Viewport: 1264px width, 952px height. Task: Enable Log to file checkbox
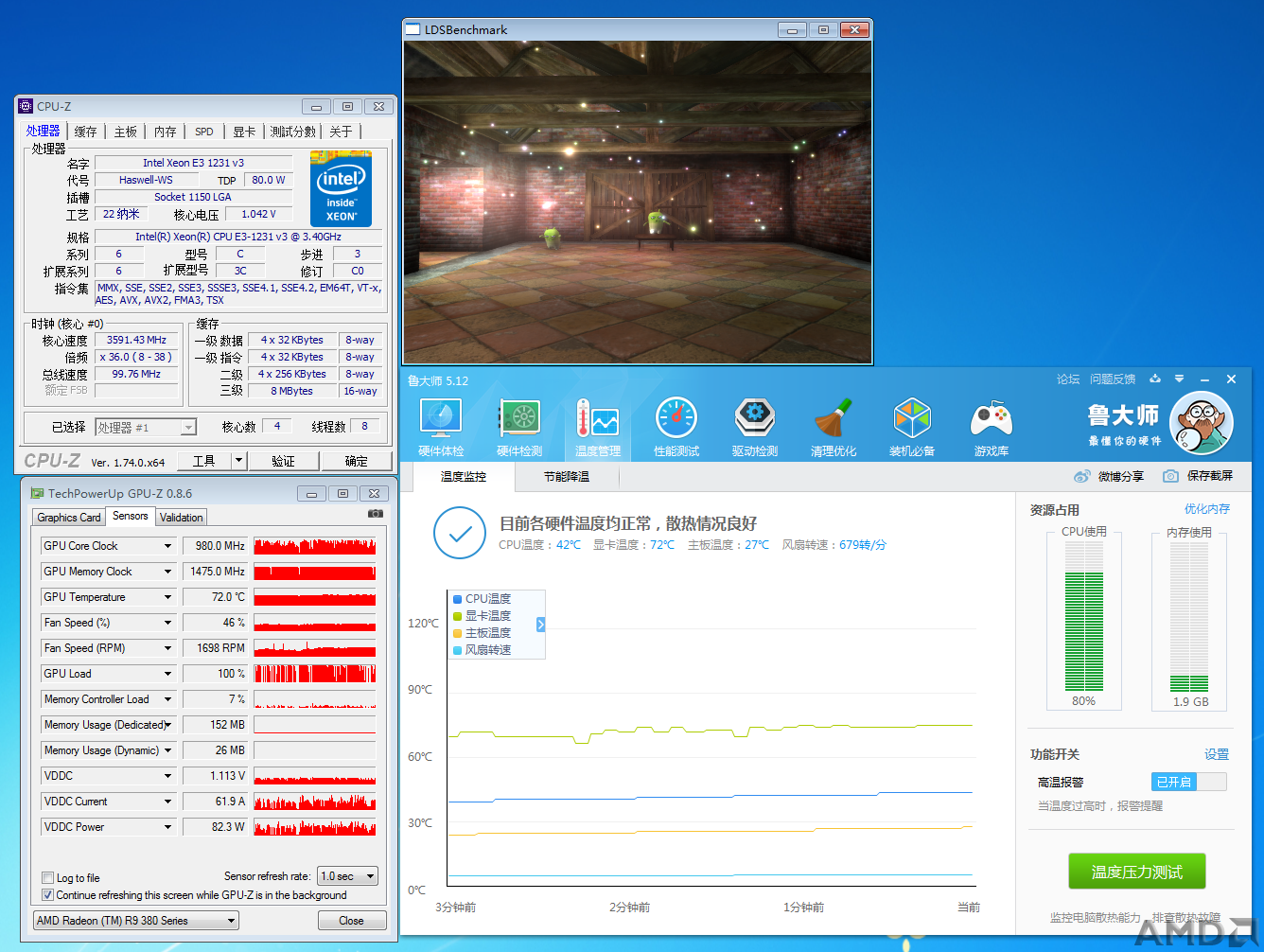pyautogui.click(x=48, y=877)
